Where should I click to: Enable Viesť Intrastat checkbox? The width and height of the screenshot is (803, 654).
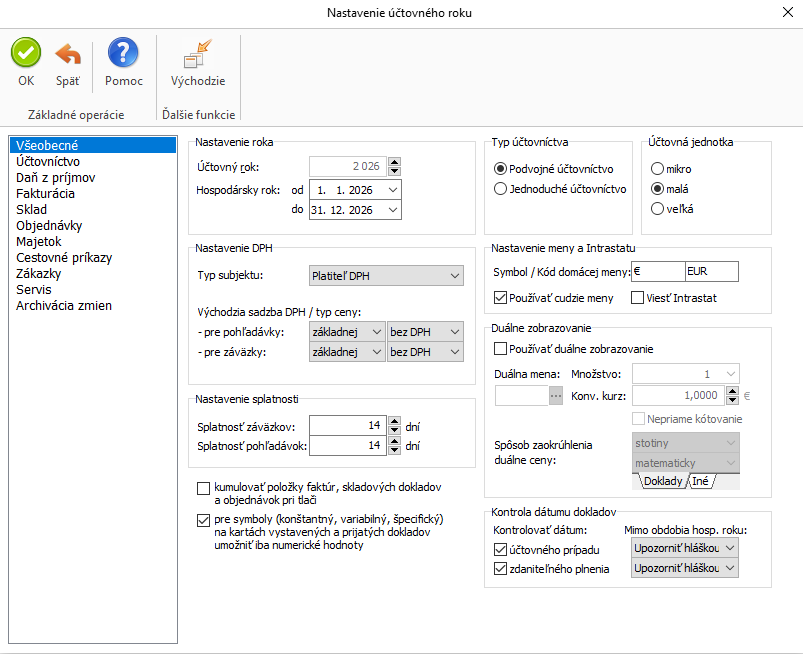point(638,297)
